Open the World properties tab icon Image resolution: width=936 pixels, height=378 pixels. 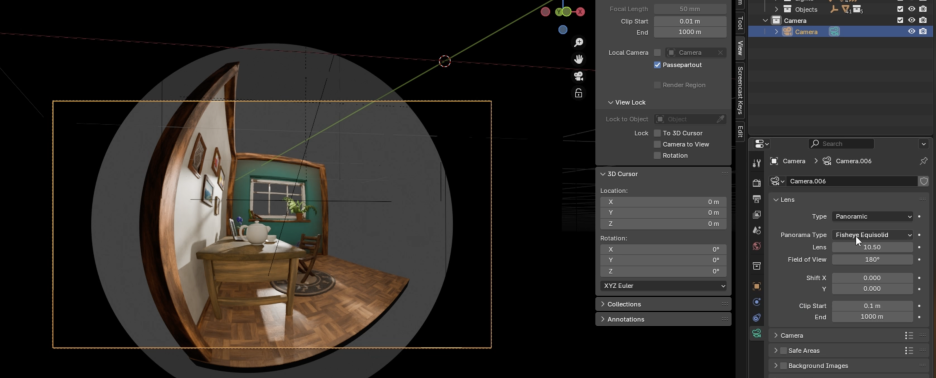tap(757, 245)
